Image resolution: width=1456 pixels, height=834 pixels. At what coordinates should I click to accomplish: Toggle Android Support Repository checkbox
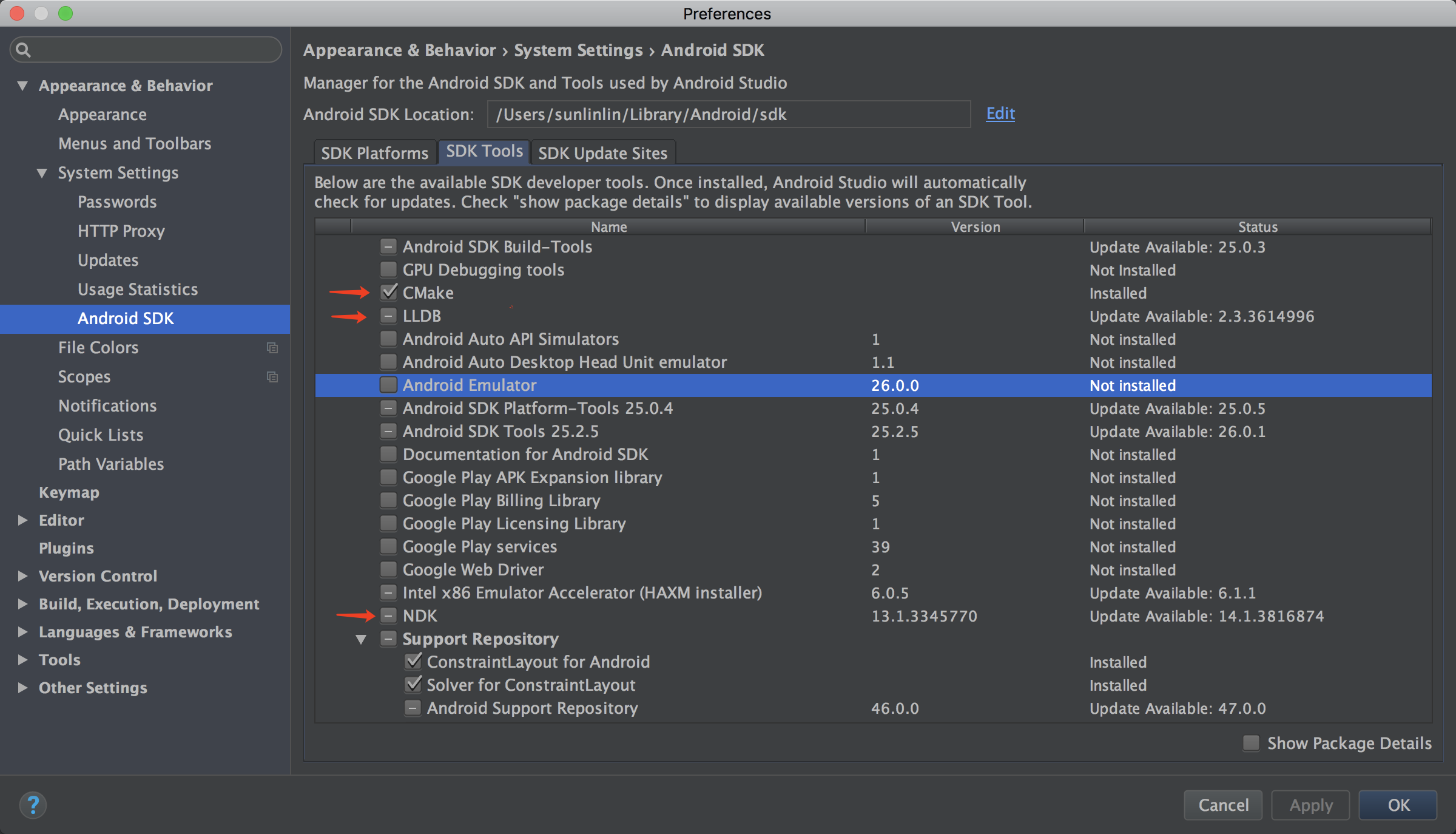pyautogui.click(x=413, y=708)
